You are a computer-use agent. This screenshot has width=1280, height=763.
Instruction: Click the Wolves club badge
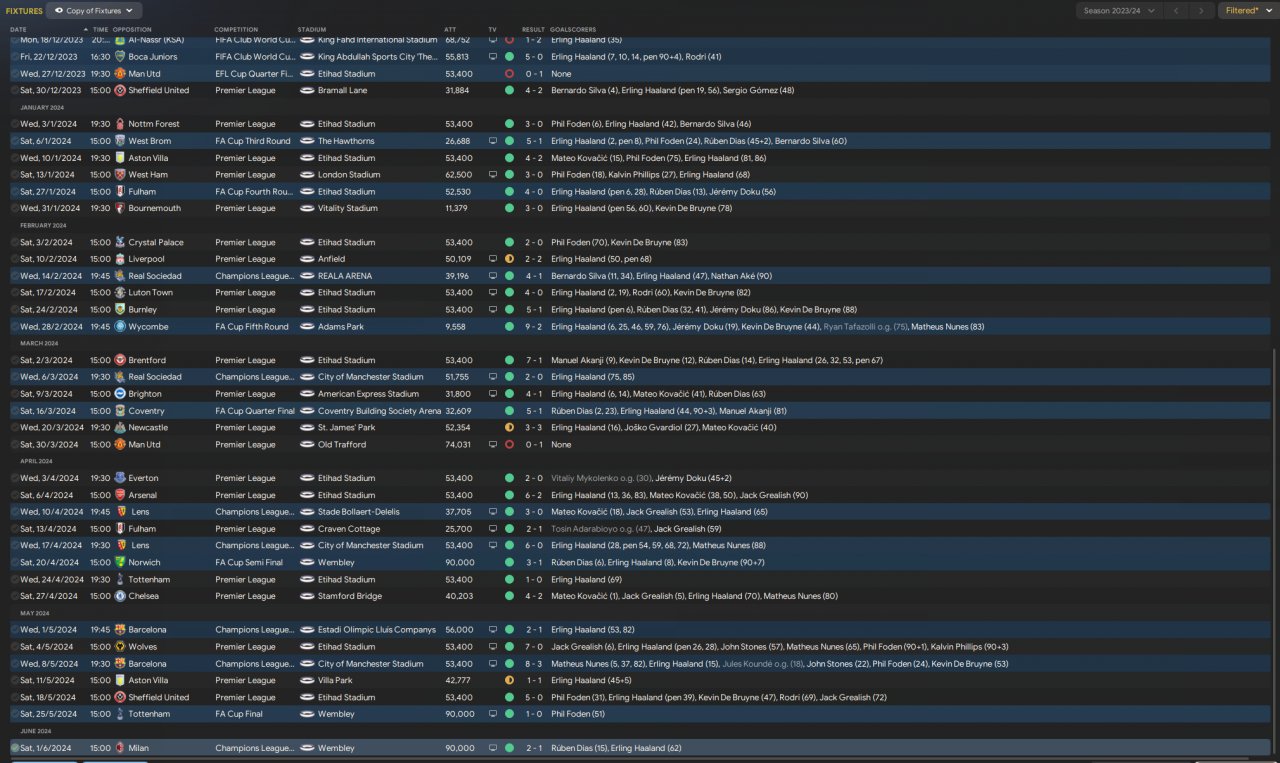point(120,647)
